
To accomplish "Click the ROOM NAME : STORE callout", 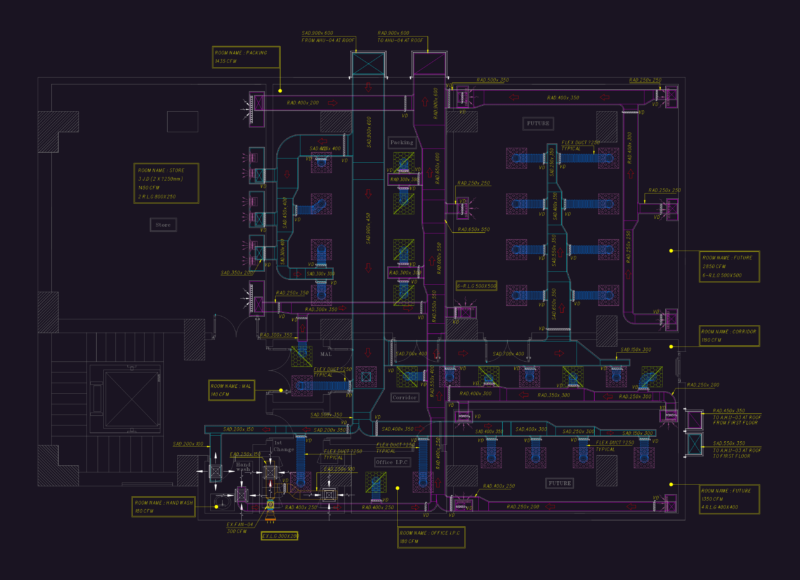I will coord(166,183).
